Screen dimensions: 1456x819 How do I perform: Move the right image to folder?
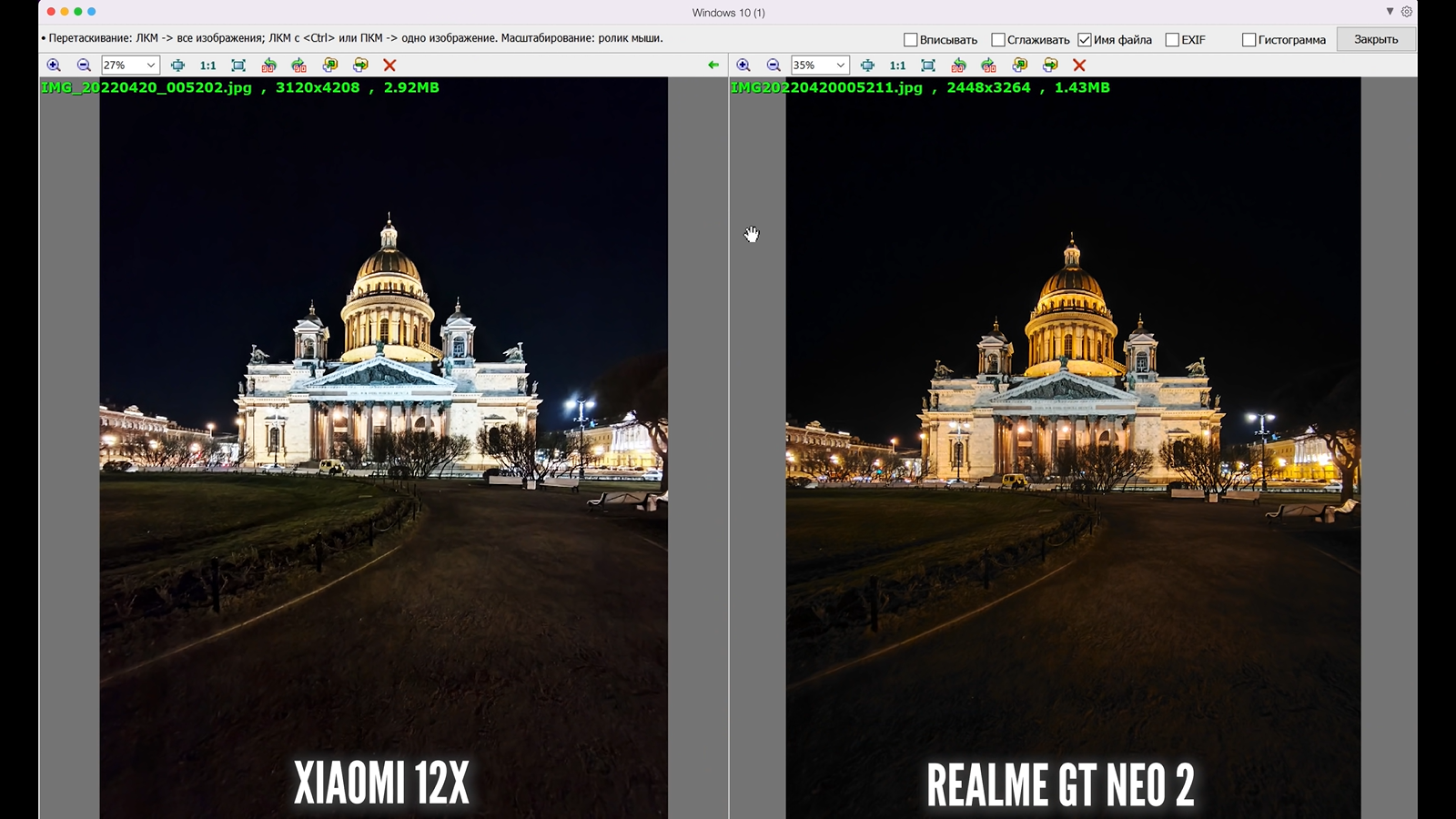coord(1050,66)
